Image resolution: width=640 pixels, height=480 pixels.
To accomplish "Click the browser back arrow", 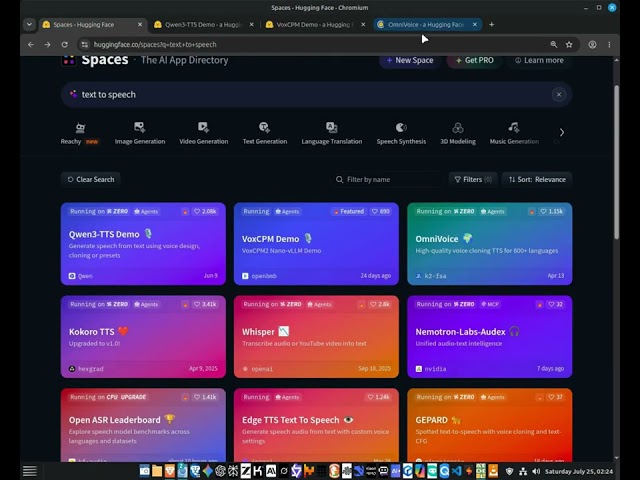I will click(x=31, y=44).
